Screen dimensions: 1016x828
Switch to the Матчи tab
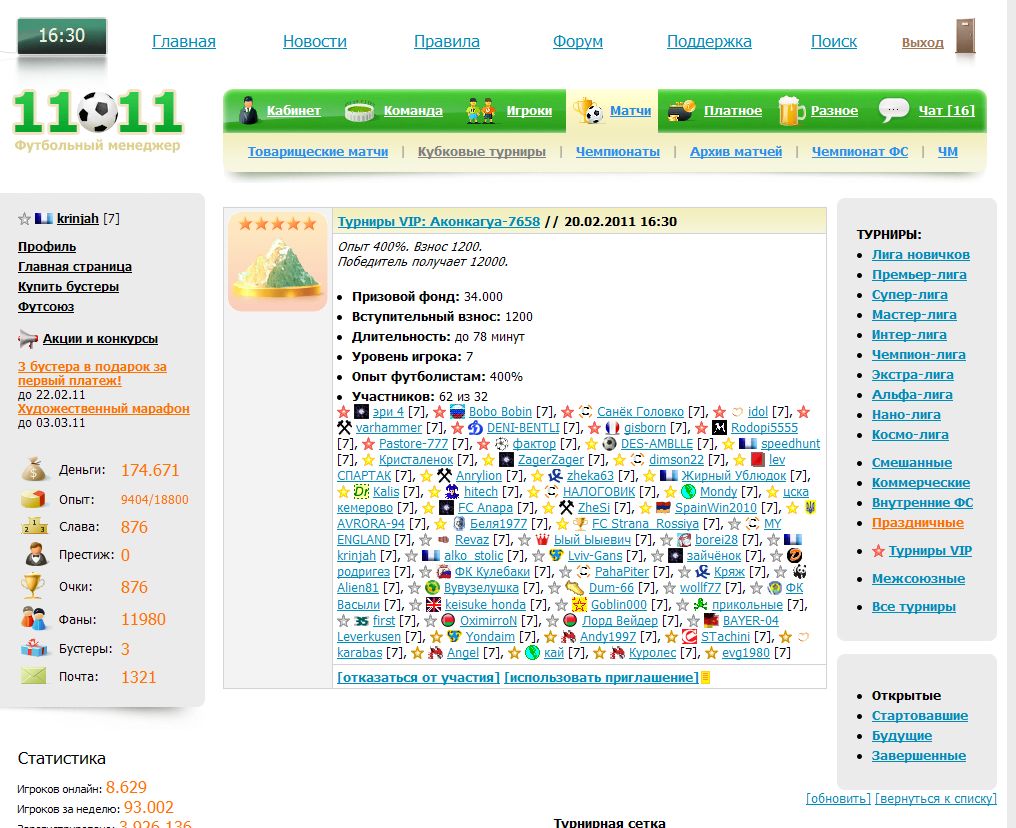(630, 111)
